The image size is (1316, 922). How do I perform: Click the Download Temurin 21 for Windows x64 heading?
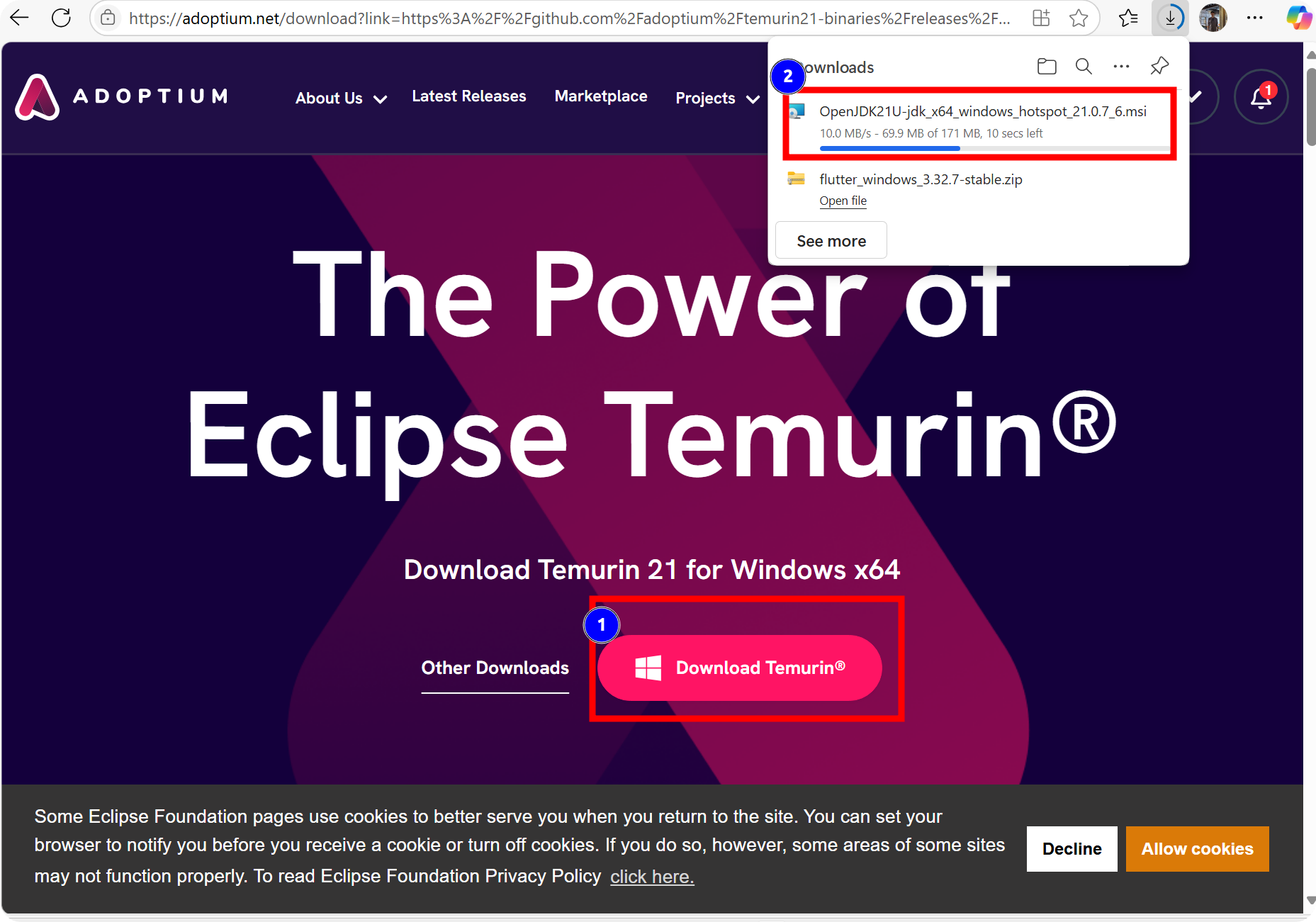[652, 570]
